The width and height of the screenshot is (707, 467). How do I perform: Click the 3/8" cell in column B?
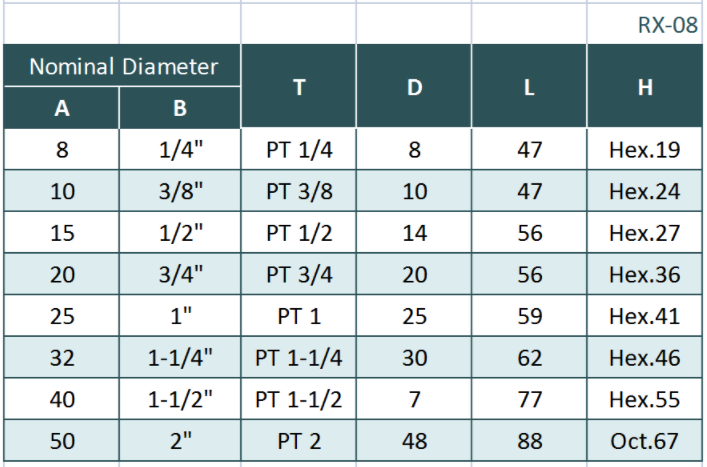(180, 192)
